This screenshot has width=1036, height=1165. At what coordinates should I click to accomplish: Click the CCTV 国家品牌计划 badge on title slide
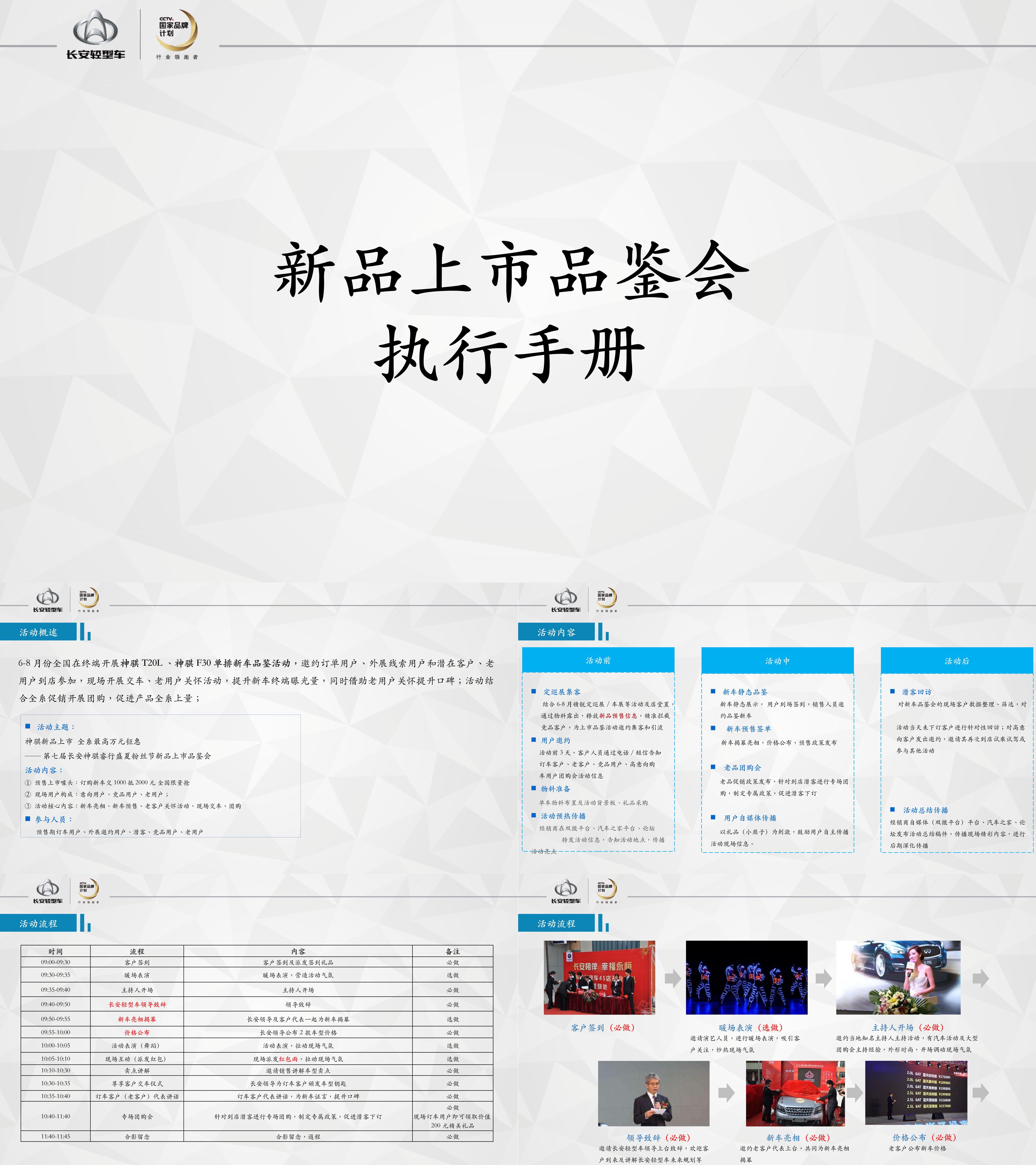click(x=177, y=35)
